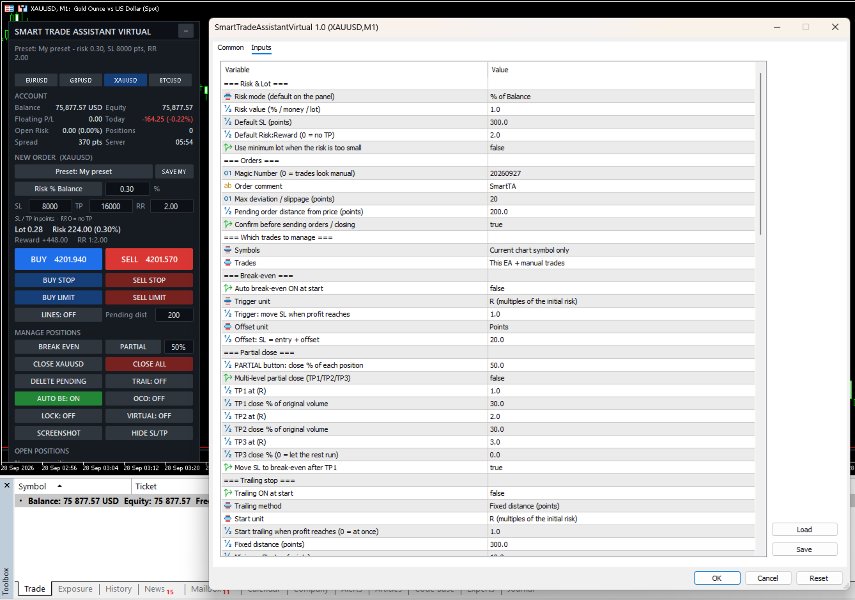Click 'Risk % Balance' mode selector

(x=58, y=189)
